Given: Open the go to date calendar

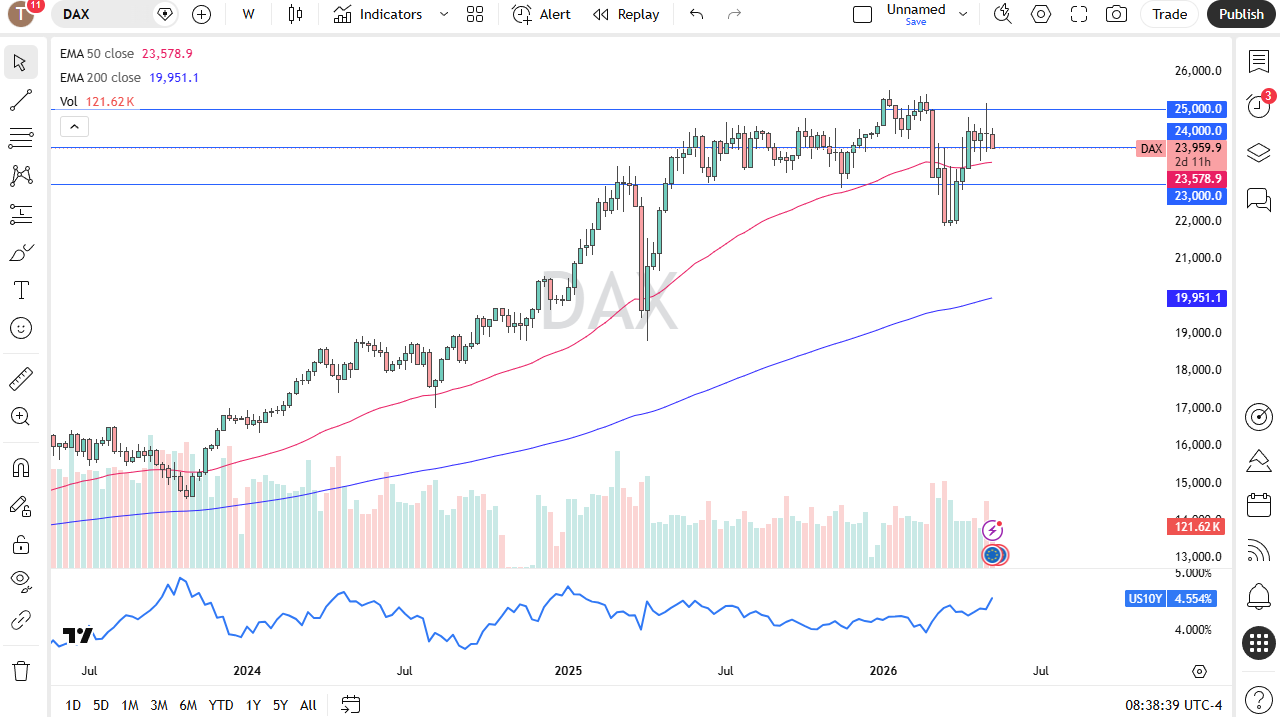Looking at the screenshot, I should [x=350, y=705].
